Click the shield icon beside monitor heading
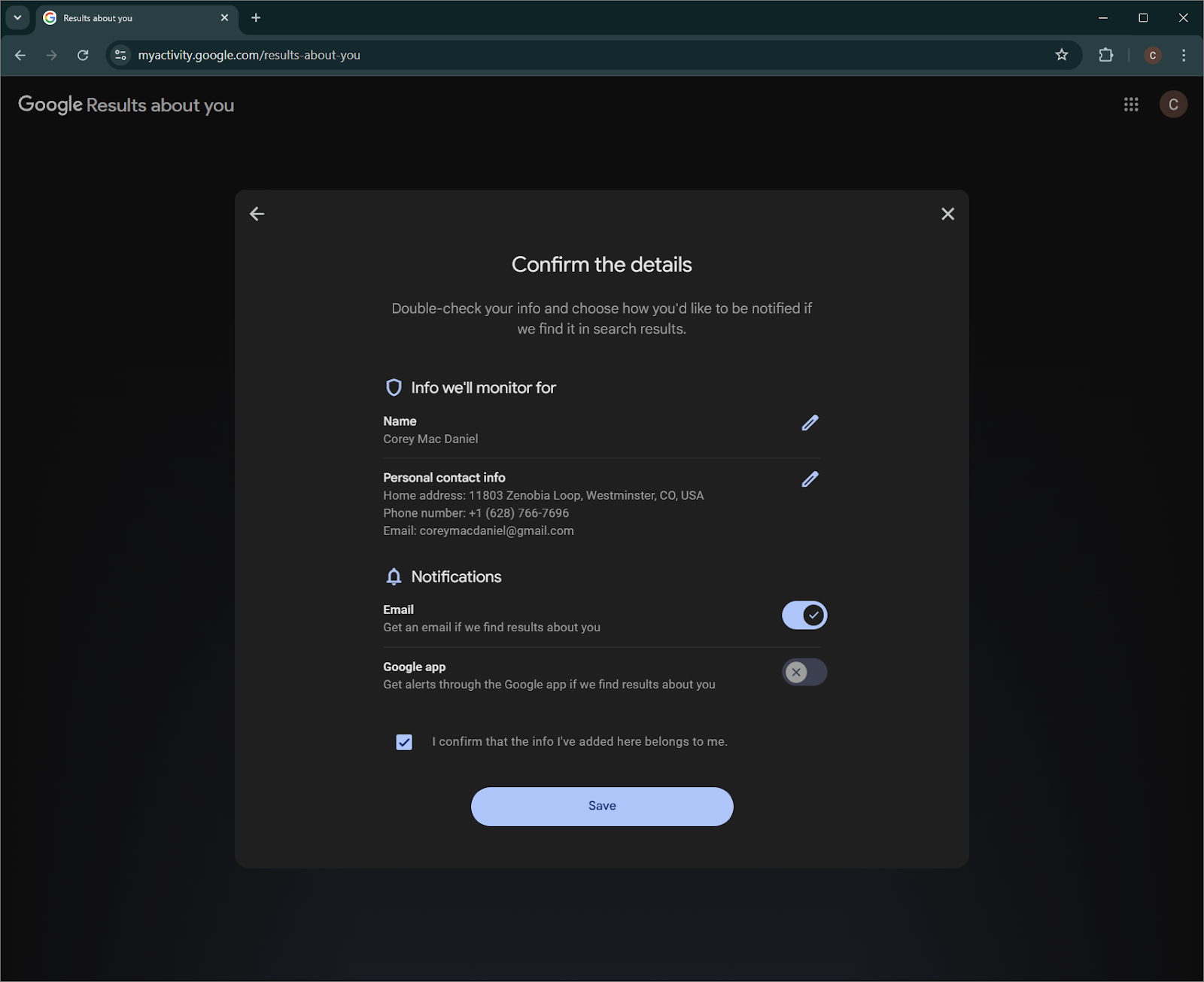Image resolution: width=1204 pixels, height=982 pixels. coord(394,388)
